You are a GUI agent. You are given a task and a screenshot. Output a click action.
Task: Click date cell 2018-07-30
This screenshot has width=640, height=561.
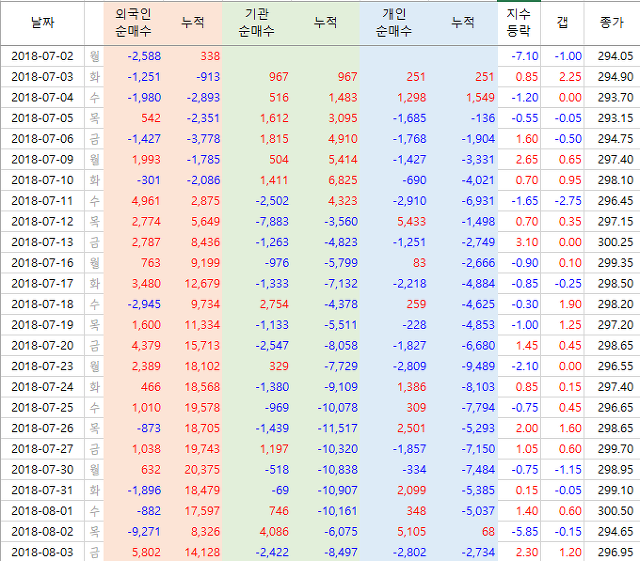42,470
